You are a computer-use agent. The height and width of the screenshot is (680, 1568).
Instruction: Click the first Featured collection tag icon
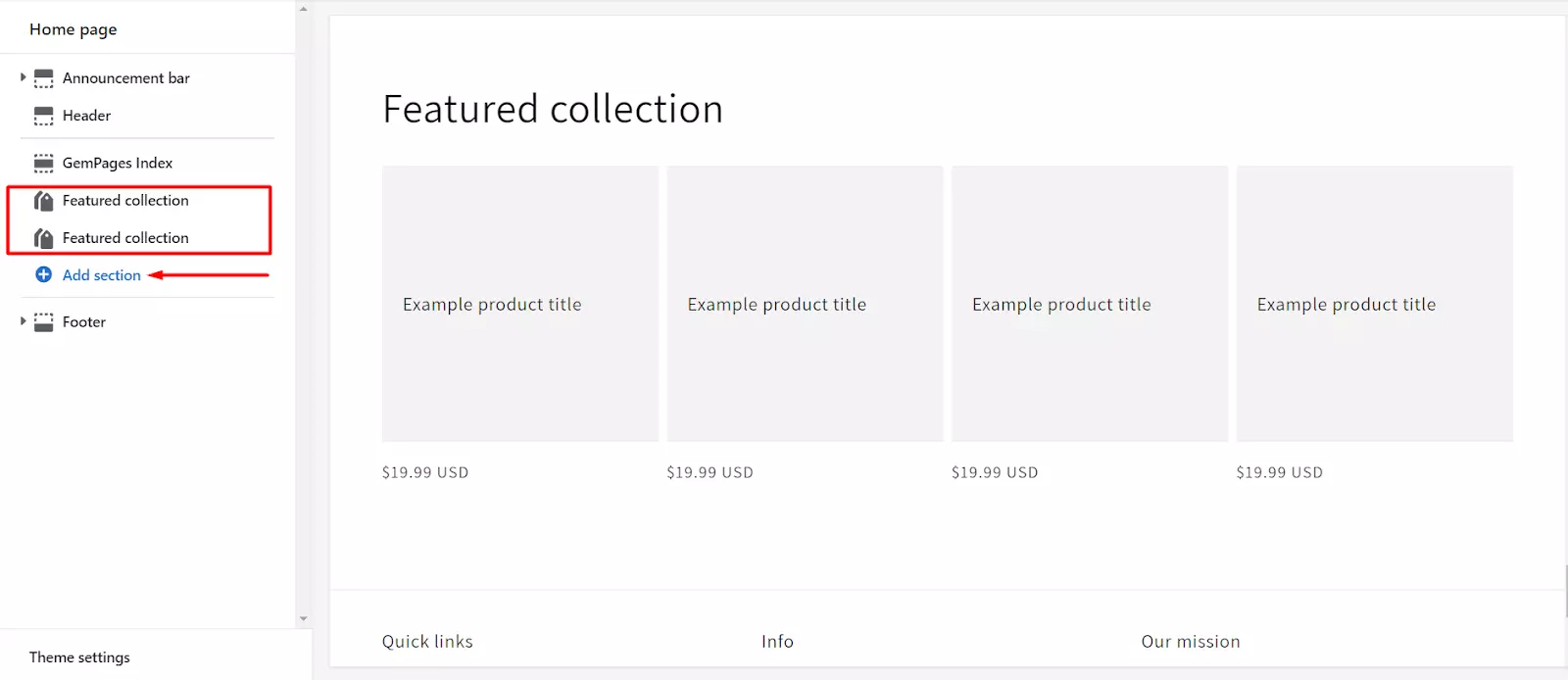click(44, 201)
